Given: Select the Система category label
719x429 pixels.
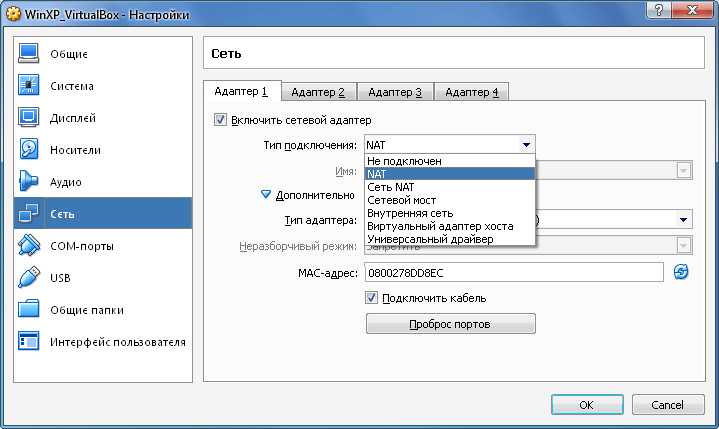Looking at the screenshot, I should (72, 86).
